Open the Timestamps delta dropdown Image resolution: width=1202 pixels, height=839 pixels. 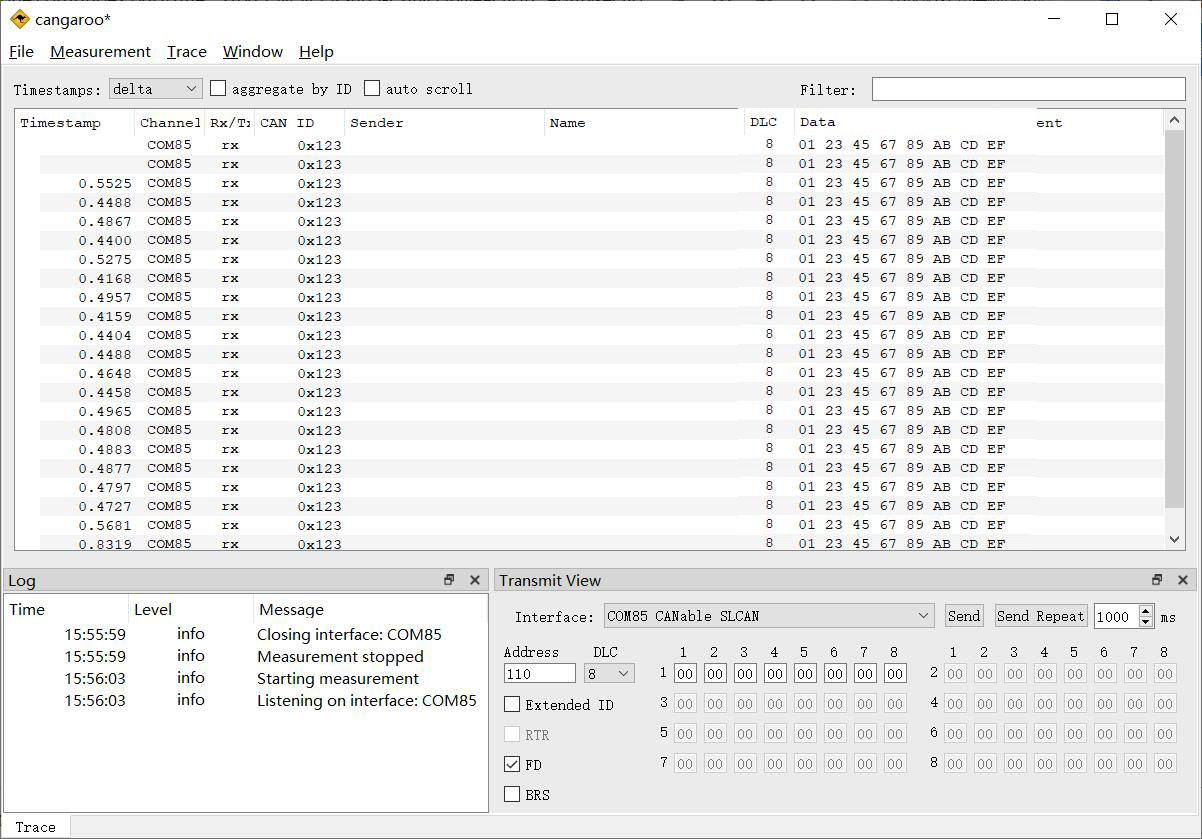156,89
